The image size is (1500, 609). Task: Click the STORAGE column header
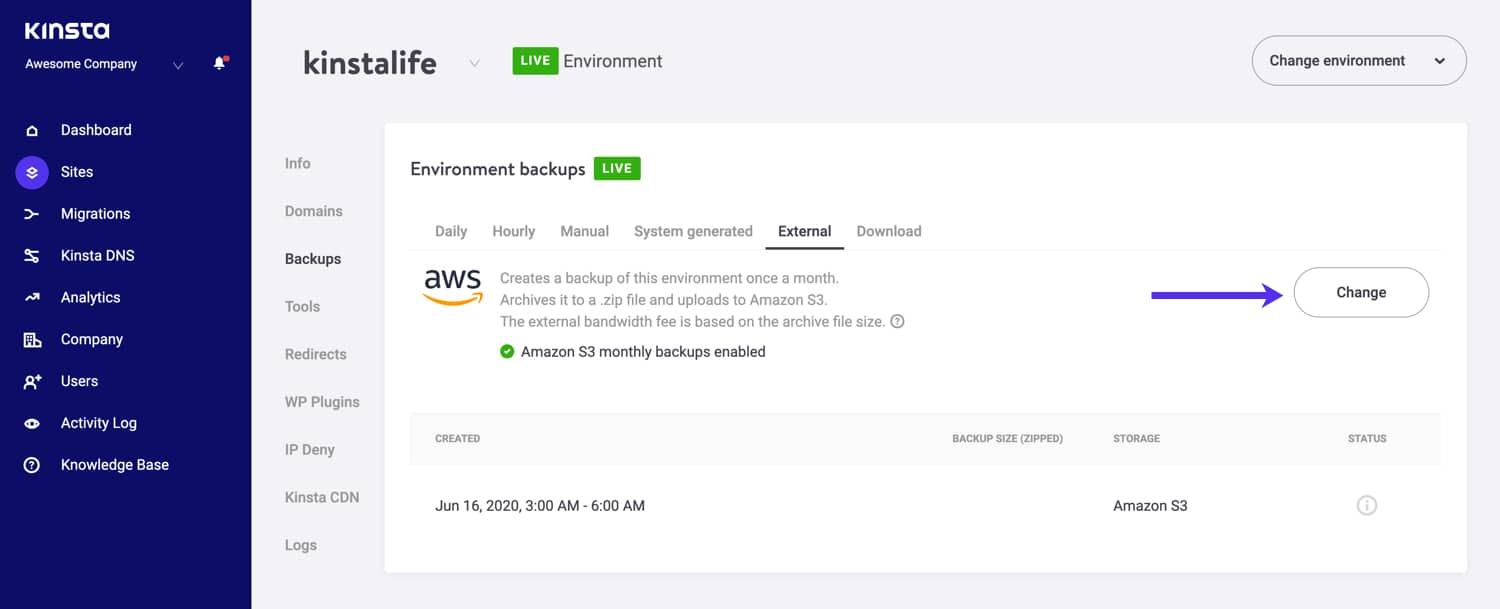1137,439
